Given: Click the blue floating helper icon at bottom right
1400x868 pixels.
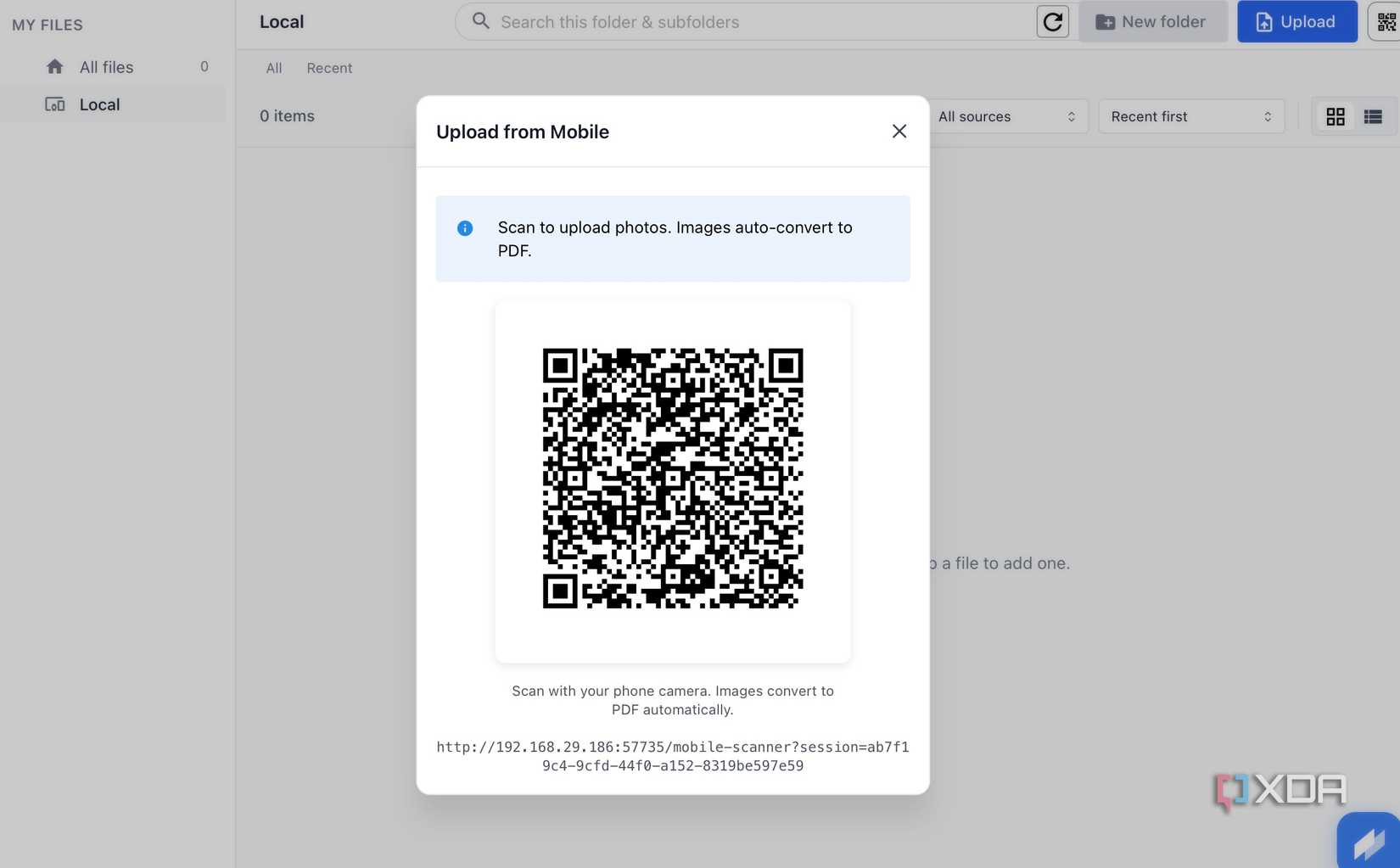Looking at the screenshot, I should 1368,842.
